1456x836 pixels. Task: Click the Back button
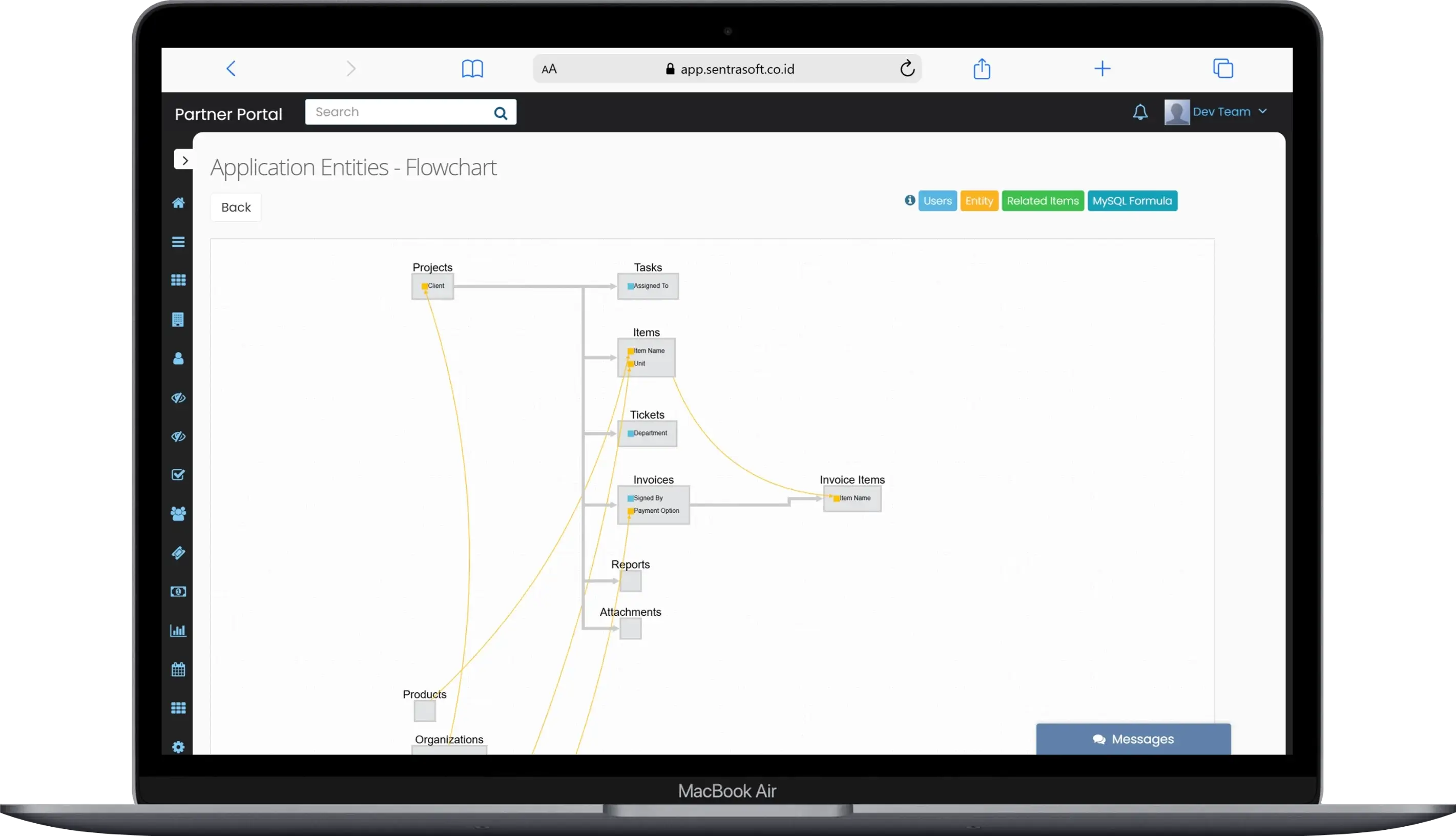pyautogui.click(x=236, y=207)
